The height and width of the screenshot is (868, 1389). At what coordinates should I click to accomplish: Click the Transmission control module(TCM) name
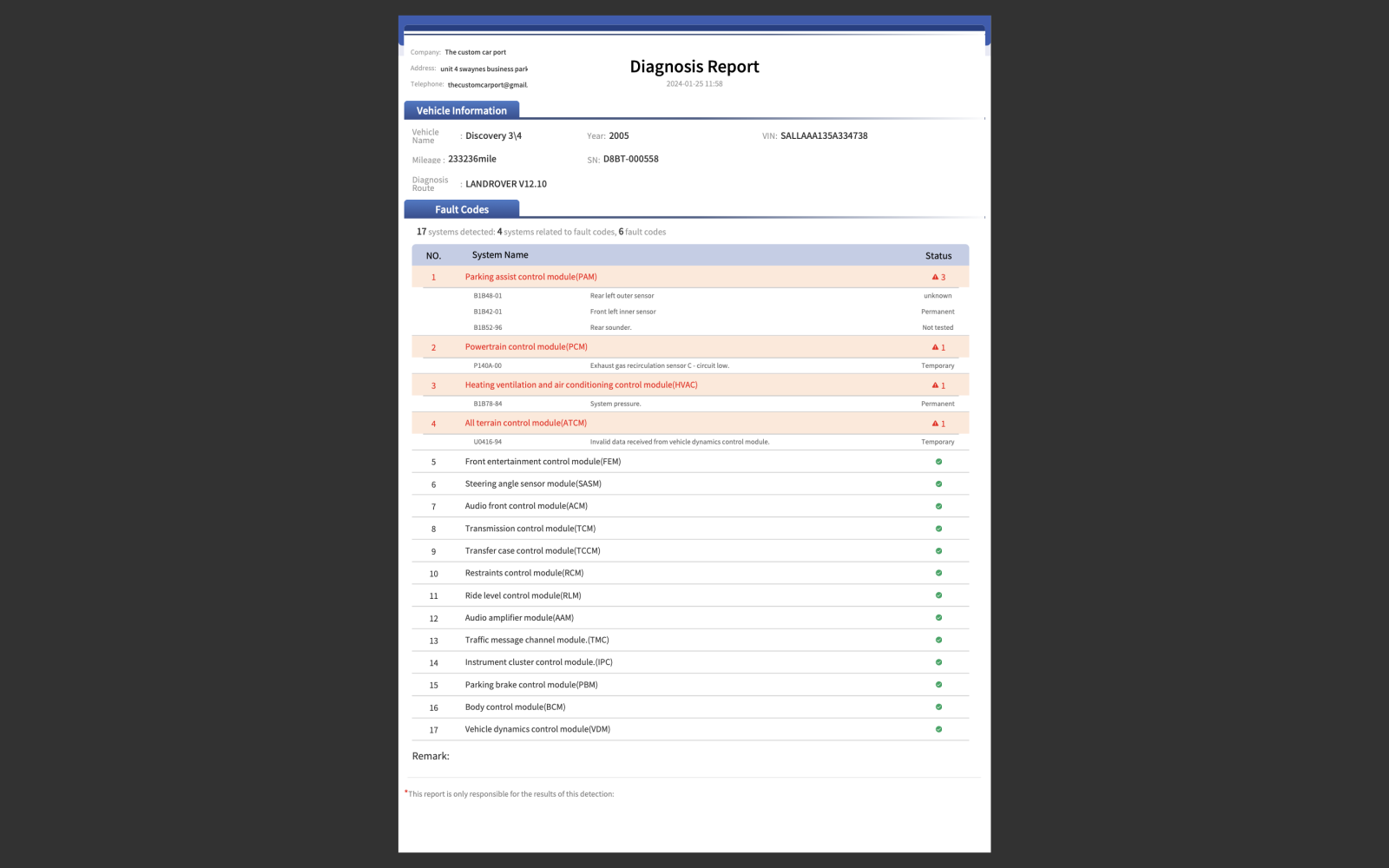click(530, 529)
